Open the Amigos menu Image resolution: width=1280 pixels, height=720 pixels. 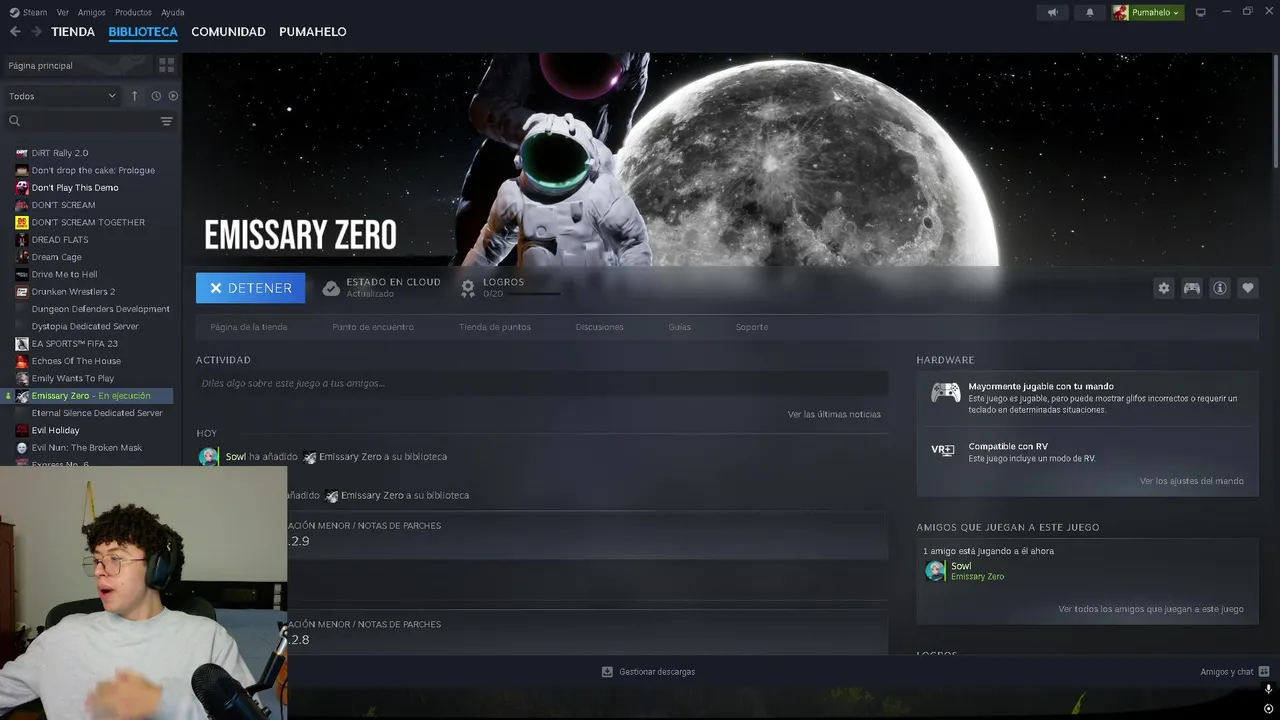92,12
